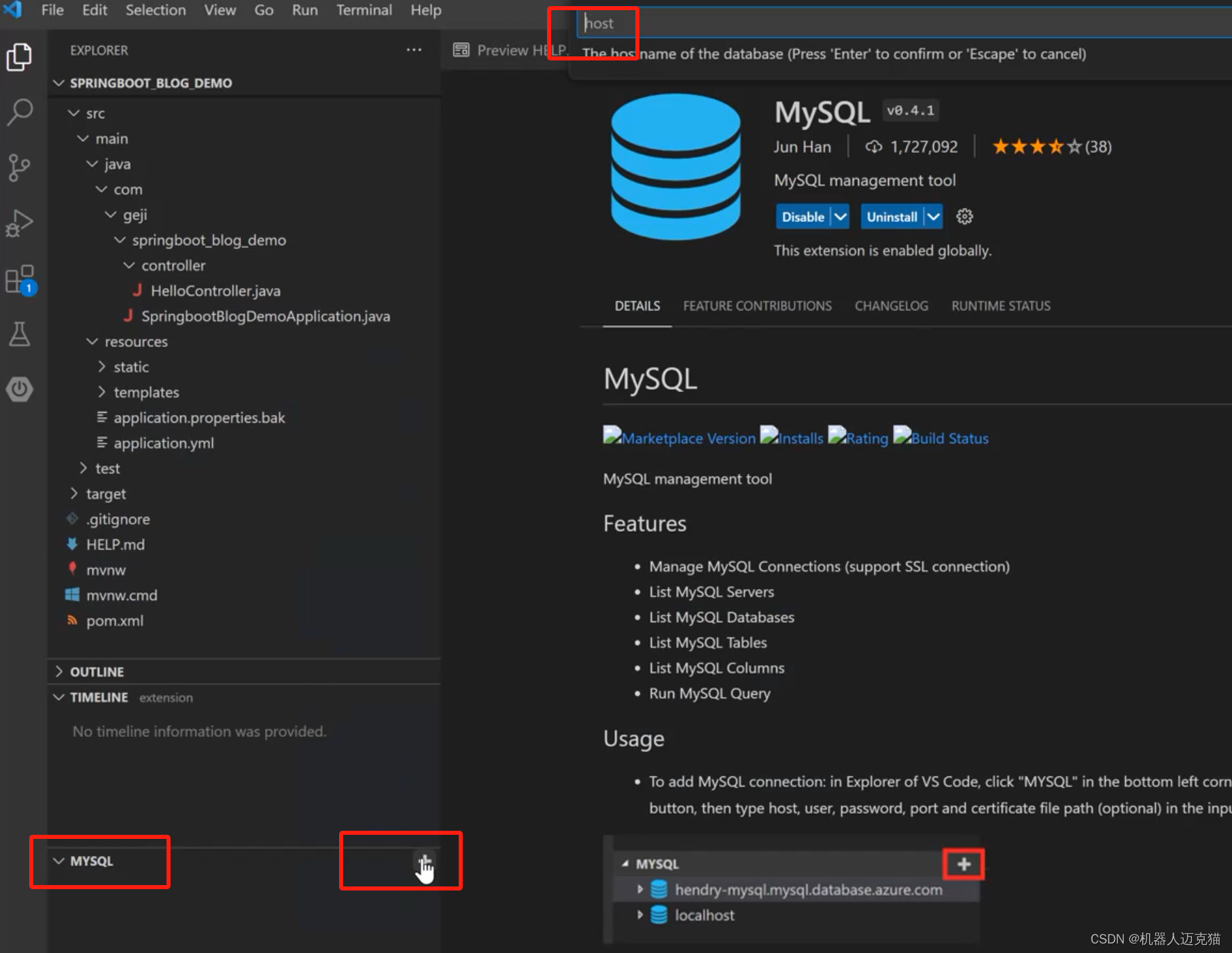The width and height of the screenshot is (1232, 953).
Task: Switch to CHANGELOG tab
Action: (891, 306)
